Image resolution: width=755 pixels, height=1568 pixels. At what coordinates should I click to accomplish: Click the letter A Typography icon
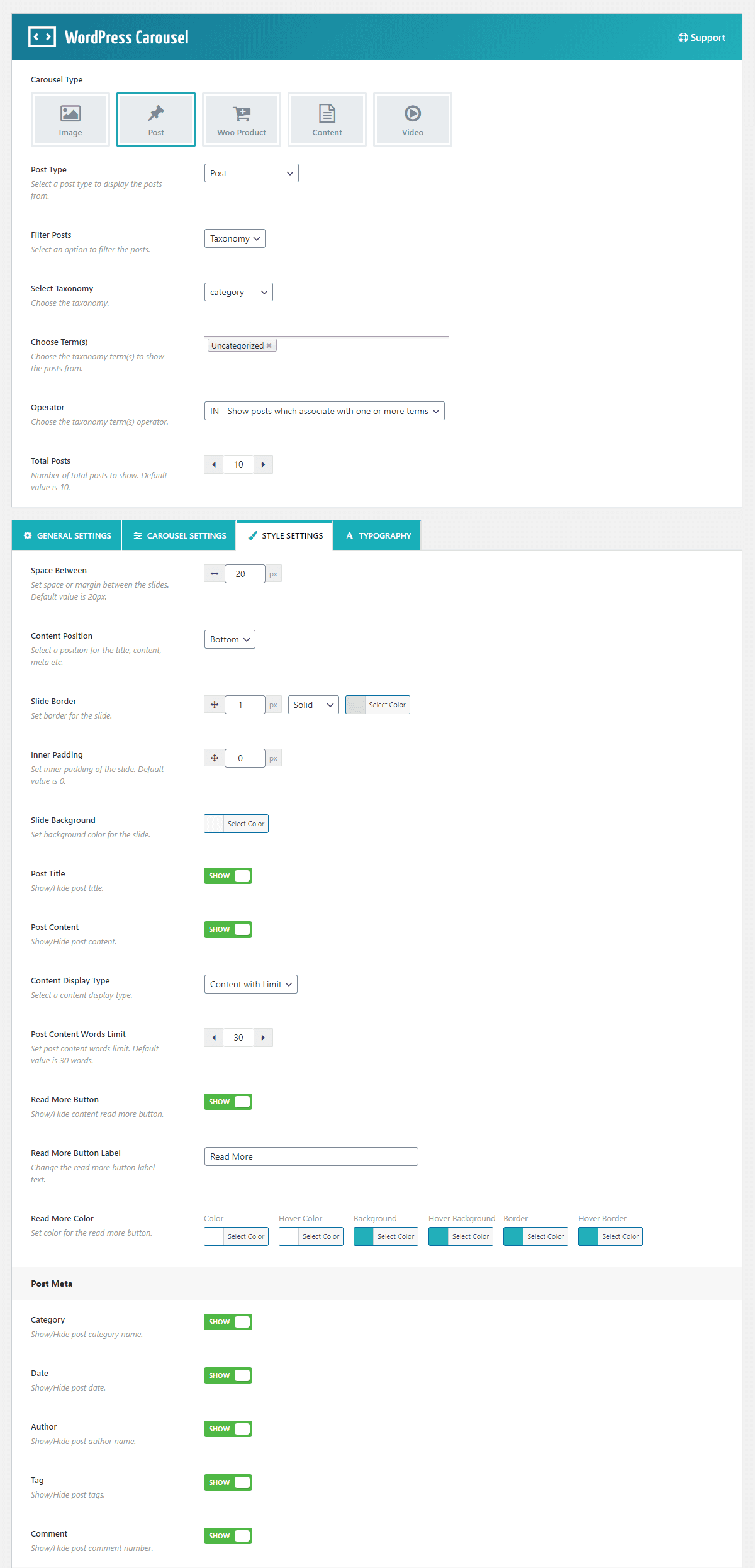point(349,535)
